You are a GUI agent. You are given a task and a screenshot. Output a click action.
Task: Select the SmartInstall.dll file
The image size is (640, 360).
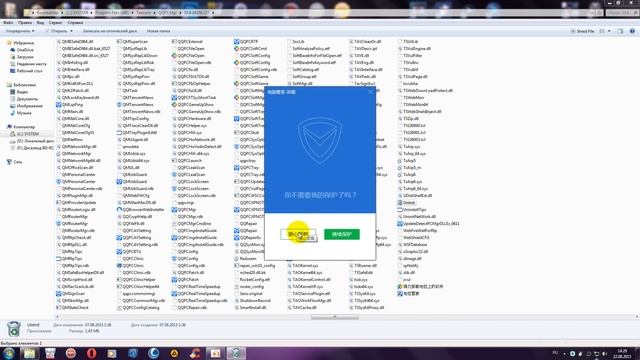point(253,308)
